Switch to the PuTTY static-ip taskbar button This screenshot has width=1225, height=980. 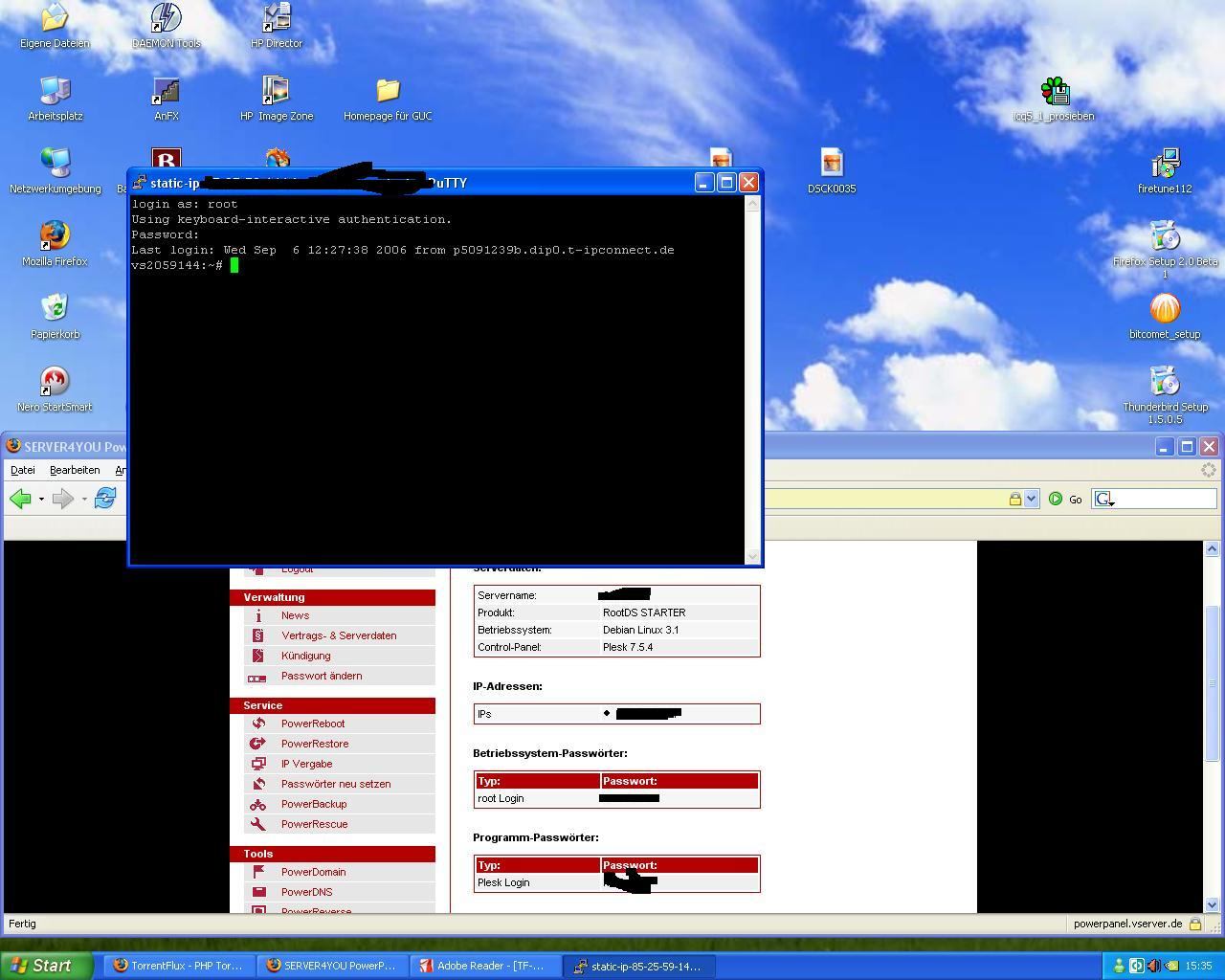[x=638, y=966]
